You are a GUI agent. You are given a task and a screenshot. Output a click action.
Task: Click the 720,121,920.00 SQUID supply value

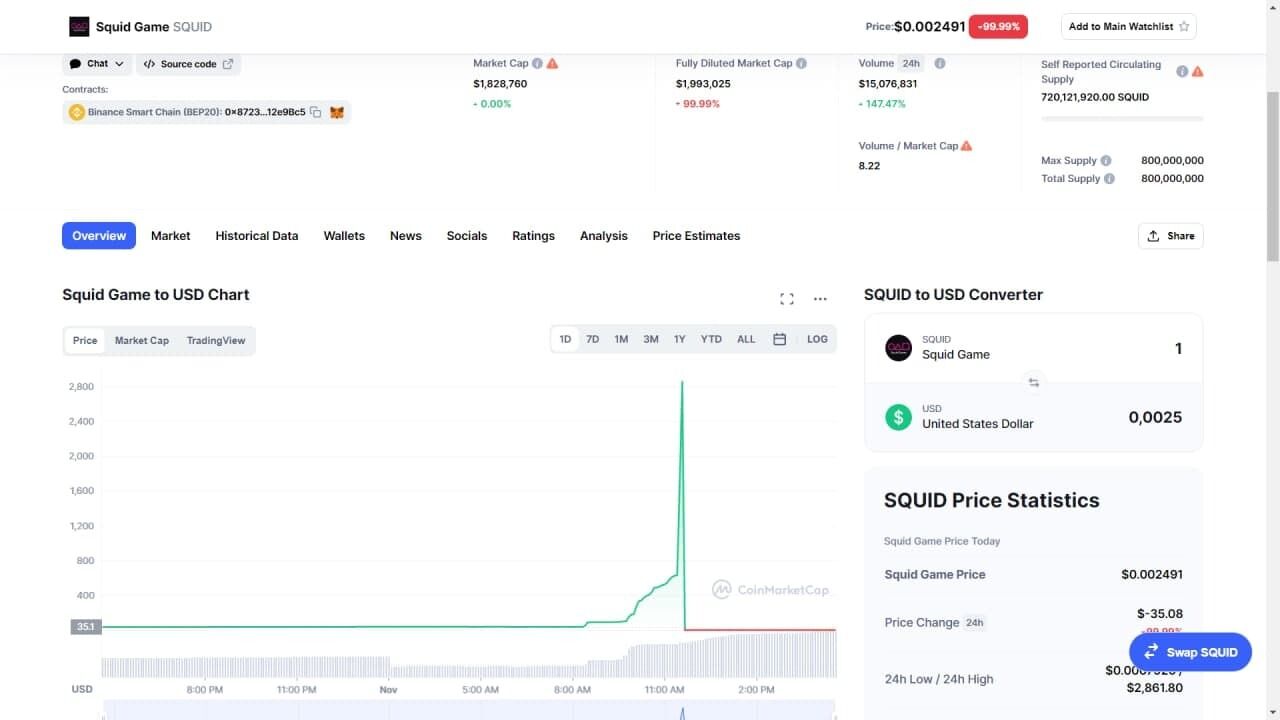[x=1095, y=97]
